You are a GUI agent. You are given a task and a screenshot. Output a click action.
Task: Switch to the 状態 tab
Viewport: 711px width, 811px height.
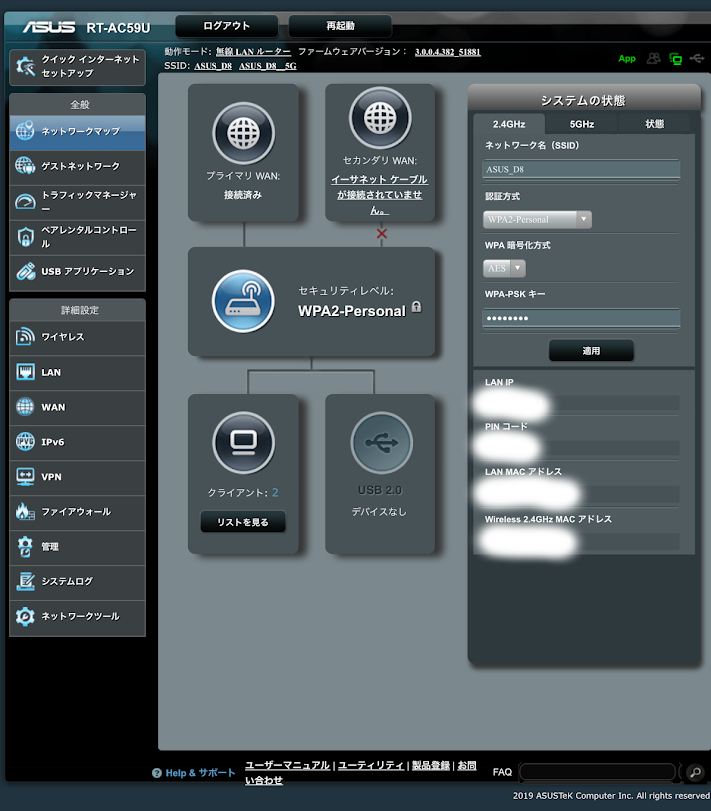click(x=654, y=124)
